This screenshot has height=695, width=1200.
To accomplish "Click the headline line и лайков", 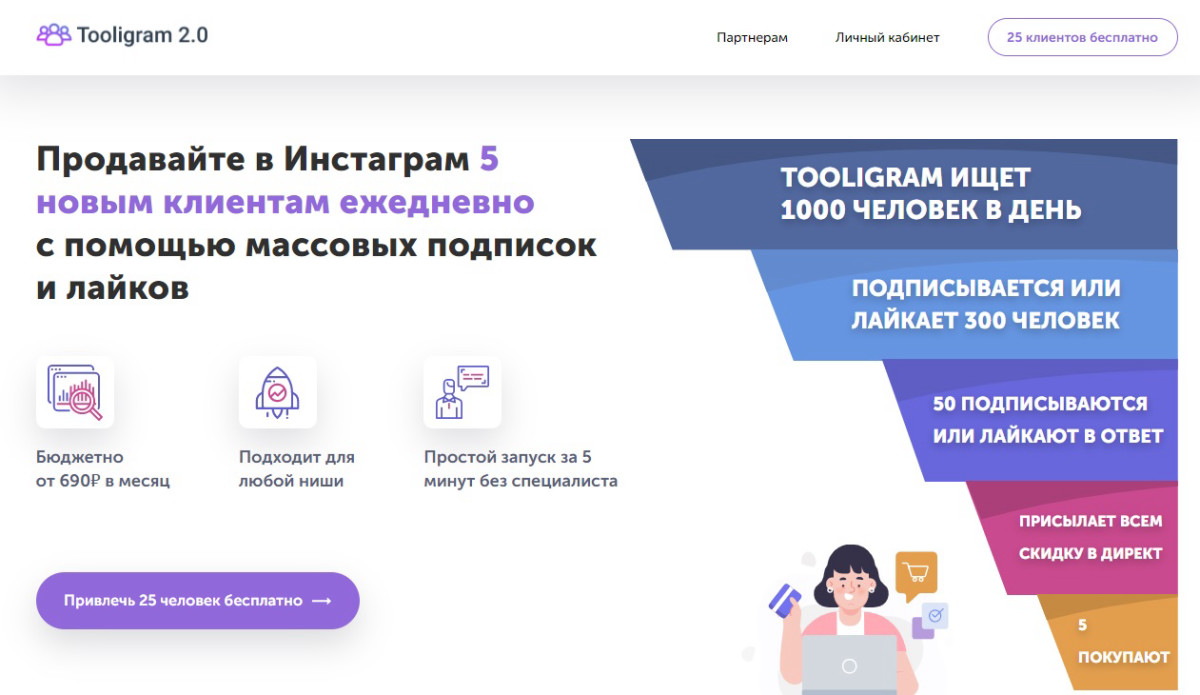I will point(112,290).
